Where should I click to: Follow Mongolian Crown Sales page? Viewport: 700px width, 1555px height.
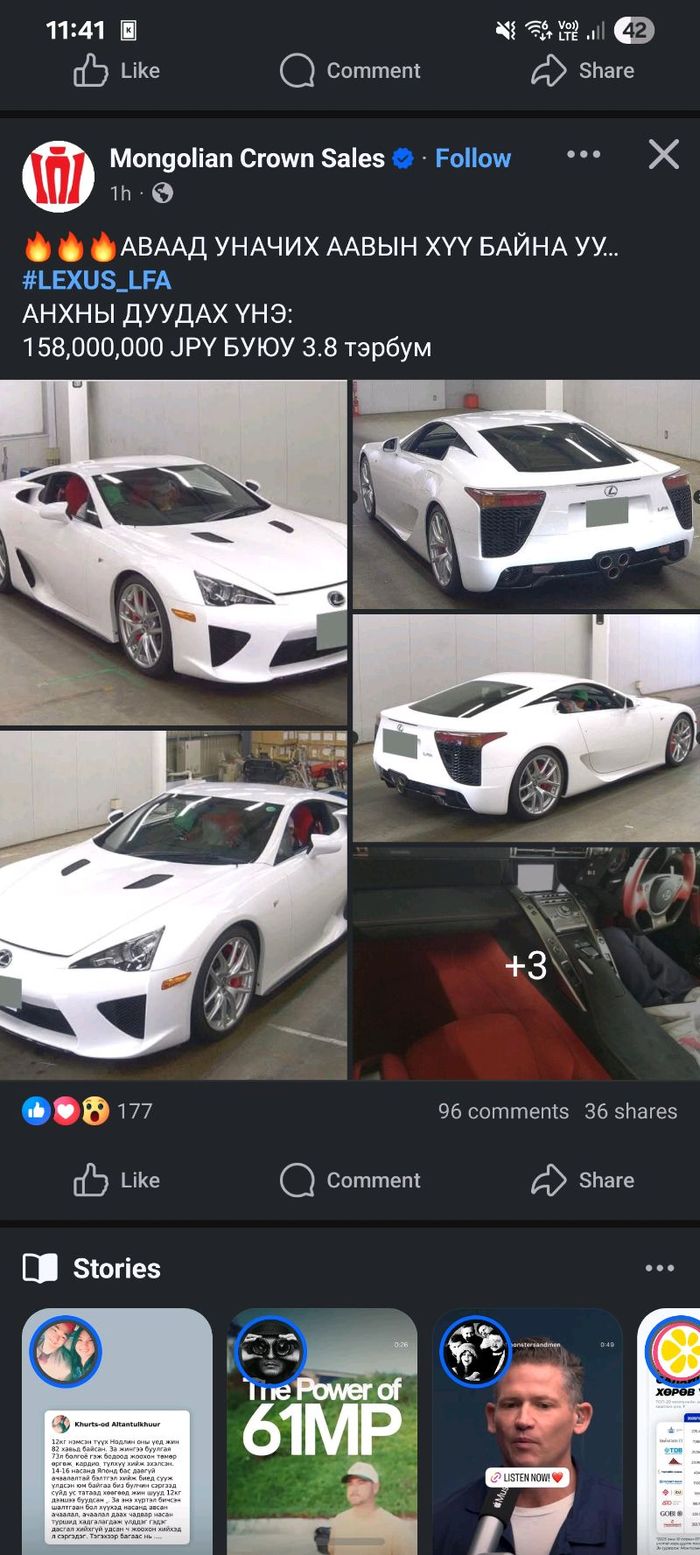pos(472,158)
